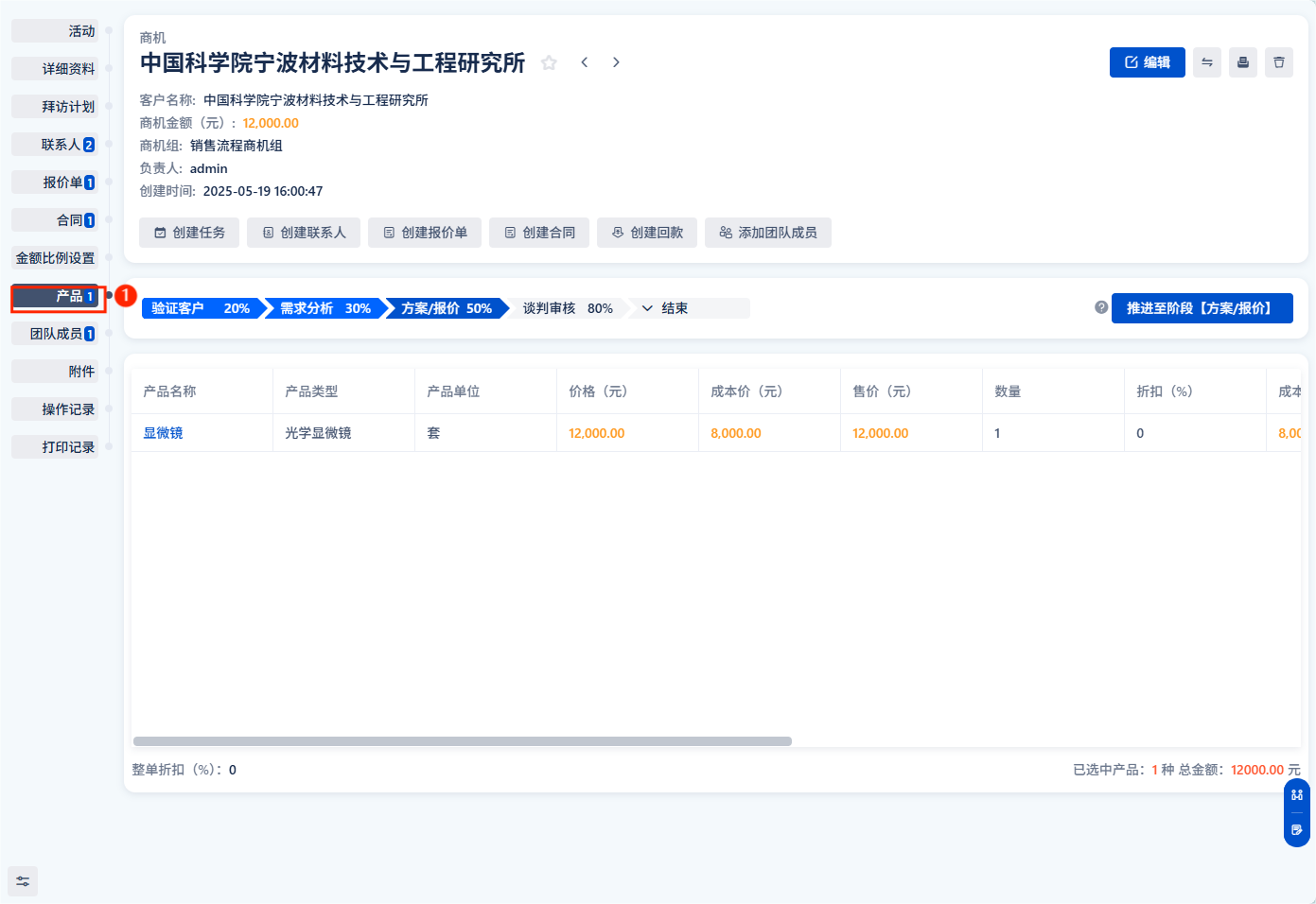Expand the 结束 stage dropdown

pyautogui.click(x=689, y=308)
